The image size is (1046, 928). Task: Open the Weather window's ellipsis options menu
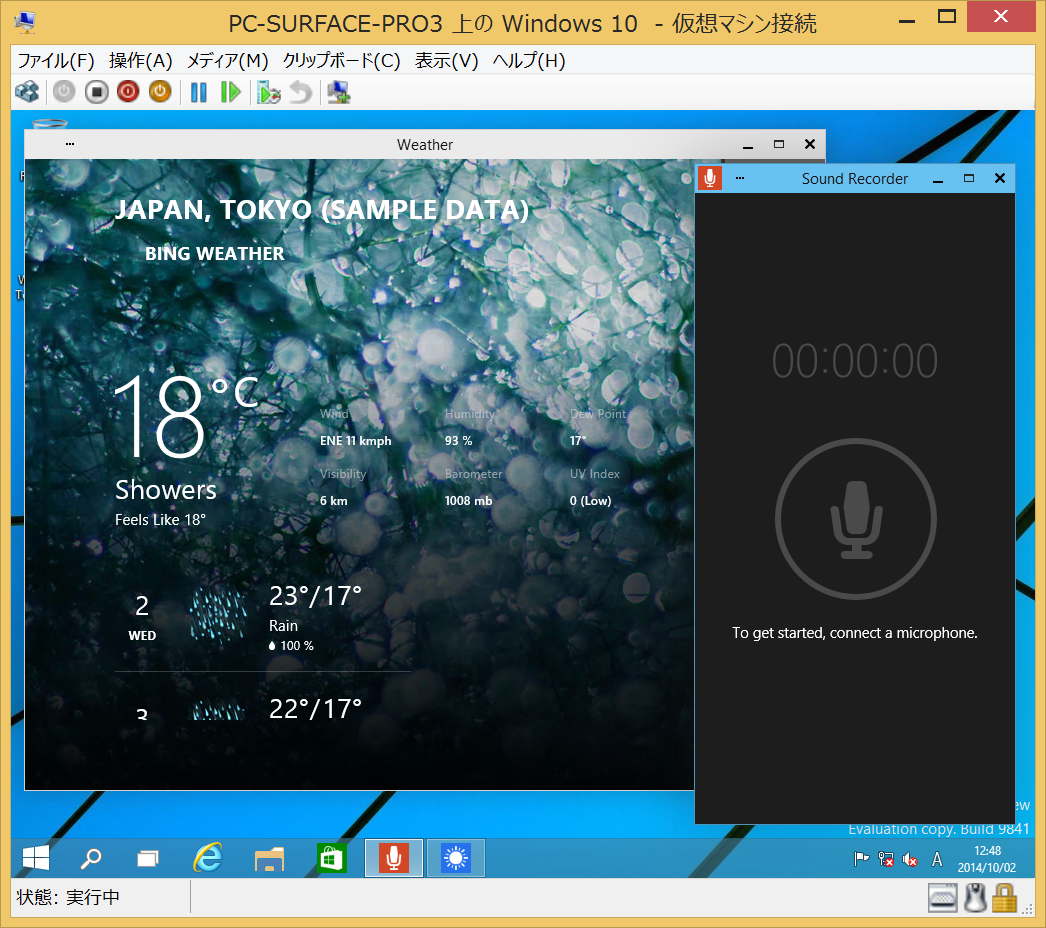coord(70,144)
